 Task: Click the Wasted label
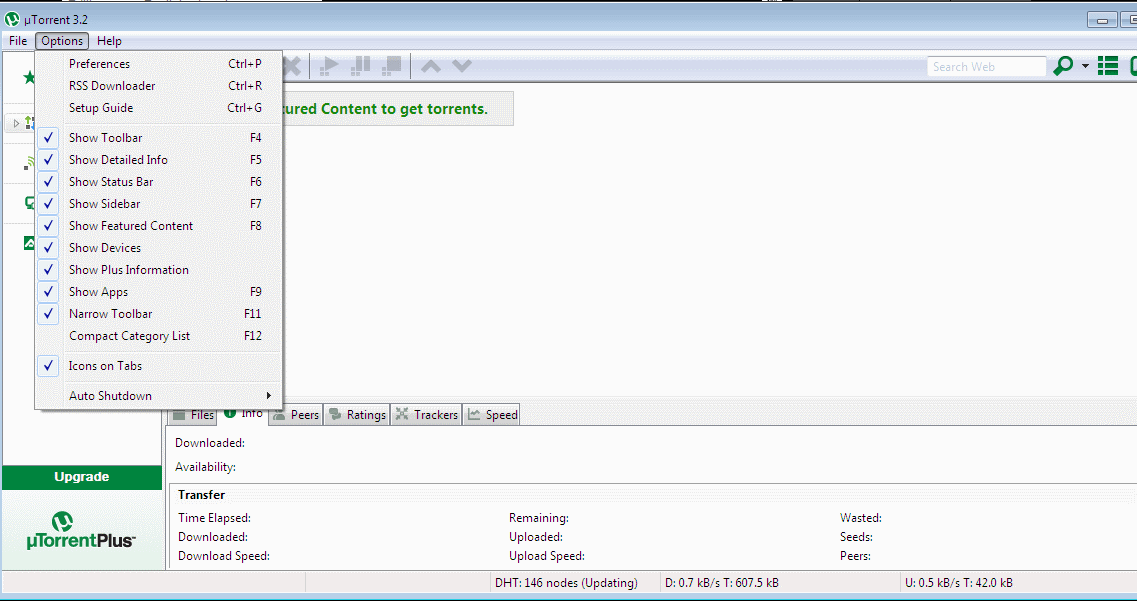click(861, 518)
